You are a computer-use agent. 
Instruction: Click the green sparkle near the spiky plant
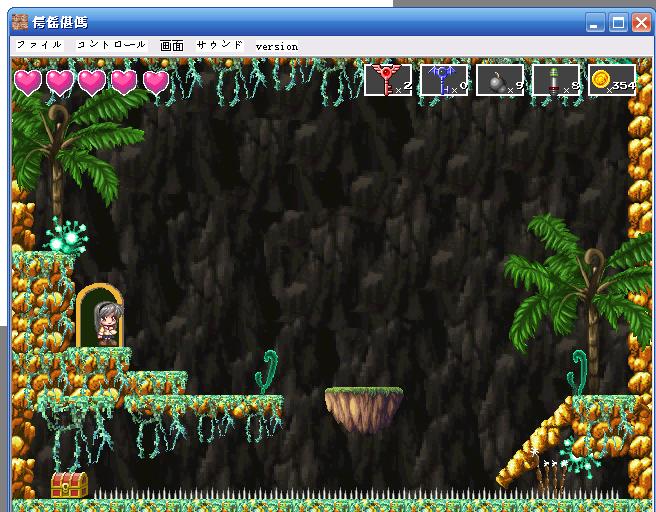(x=581, y=457)
